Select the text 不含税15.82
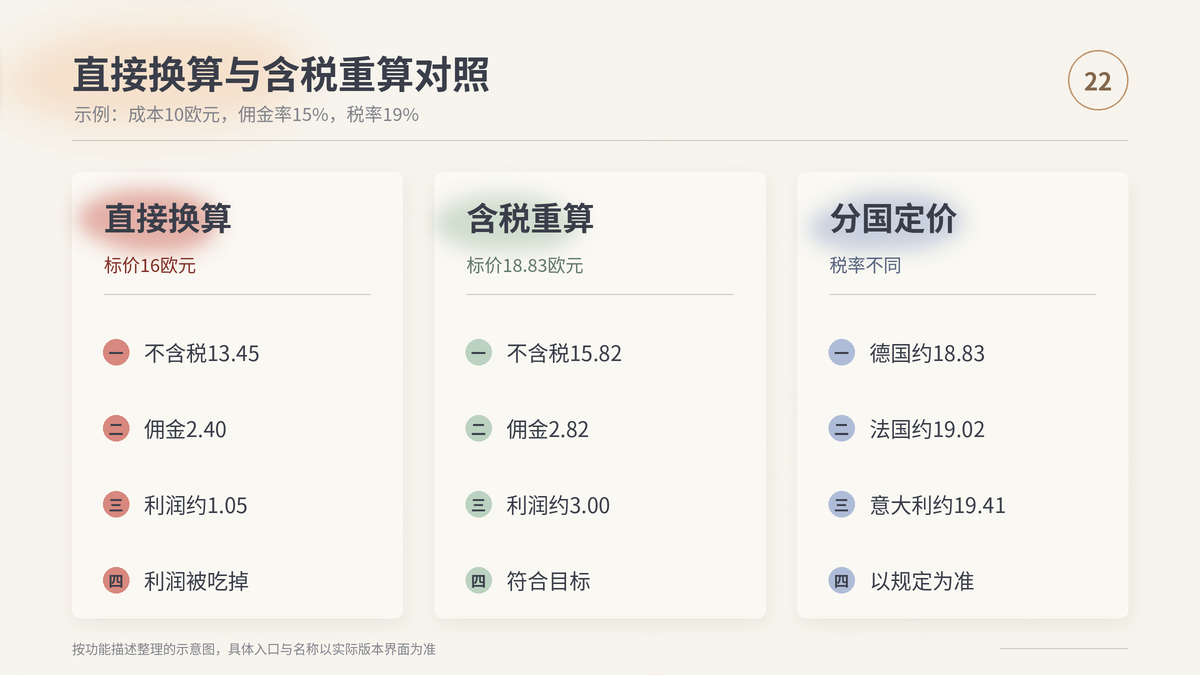 pyautogui.click(x=565, y=353)
